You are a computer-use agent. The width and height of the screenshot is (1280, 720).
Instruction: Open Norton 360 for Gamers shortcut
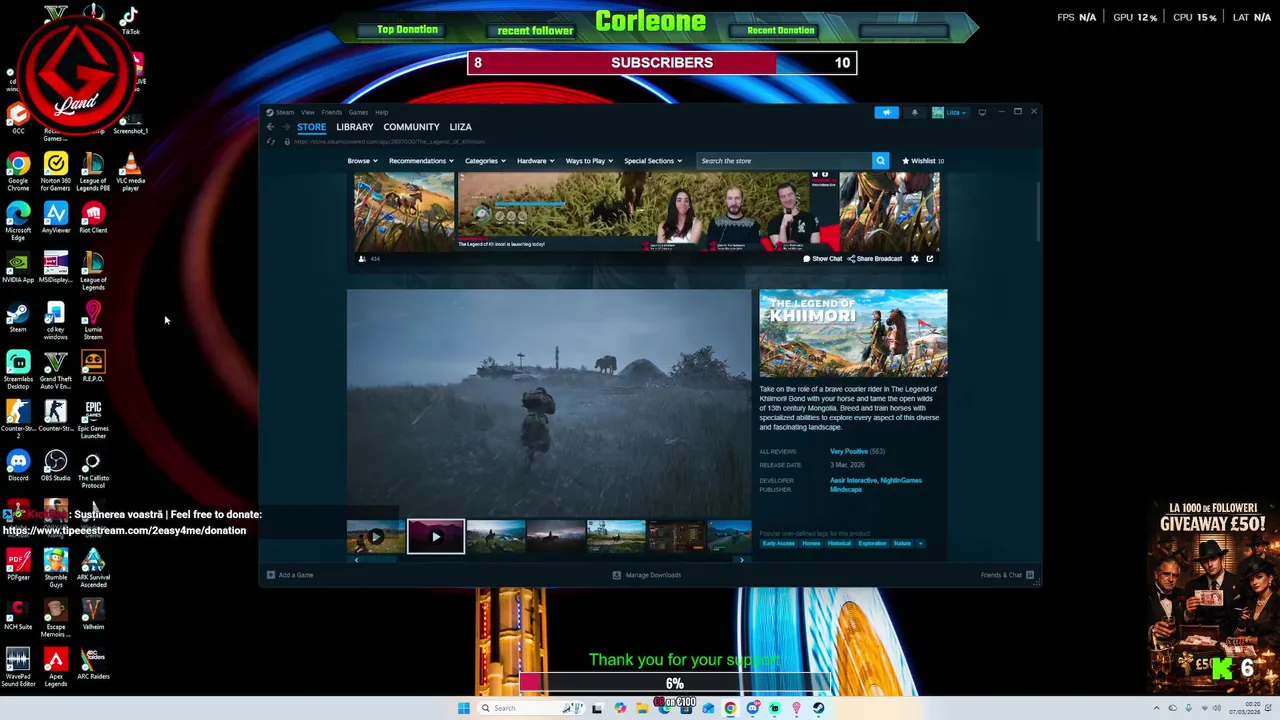coord(56,170)
